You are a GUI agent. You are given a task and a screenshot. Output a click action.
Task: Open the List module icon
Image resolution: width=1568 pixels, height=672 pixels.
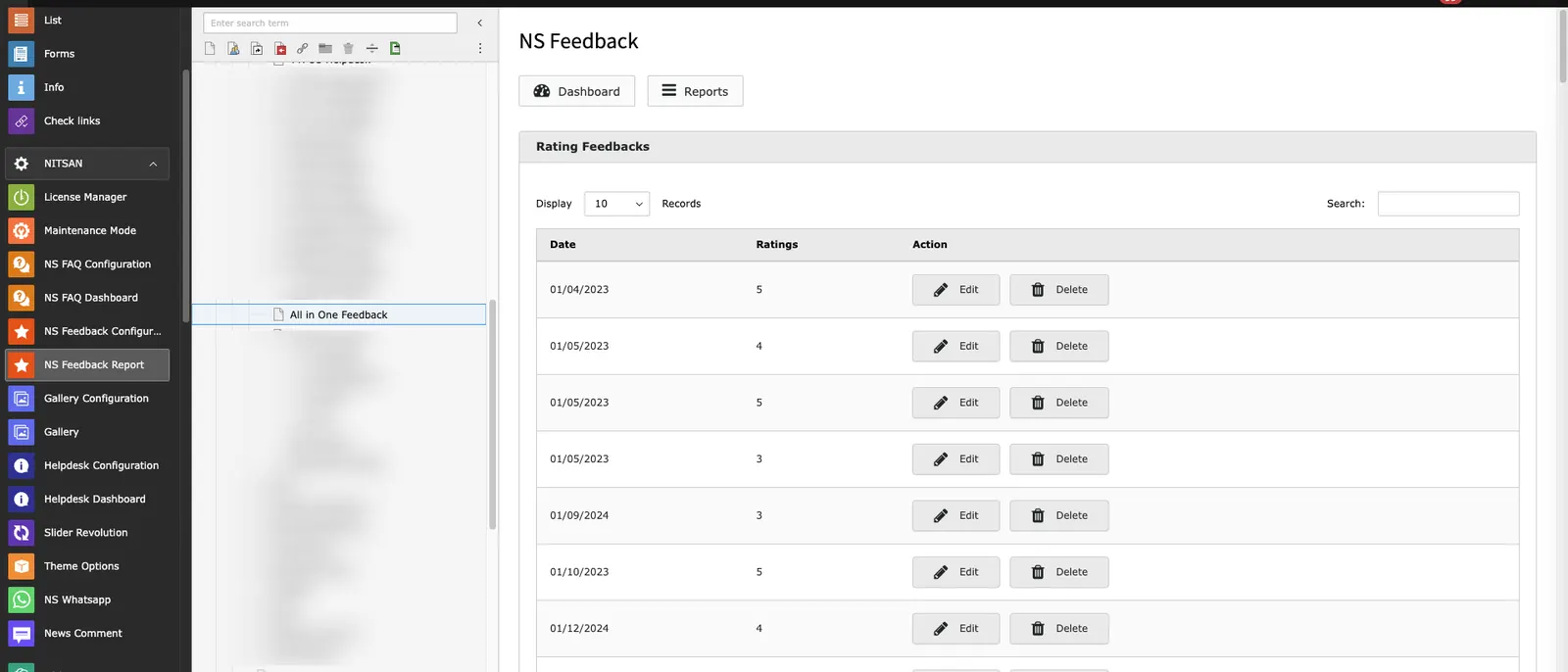(x=21, y=20)
